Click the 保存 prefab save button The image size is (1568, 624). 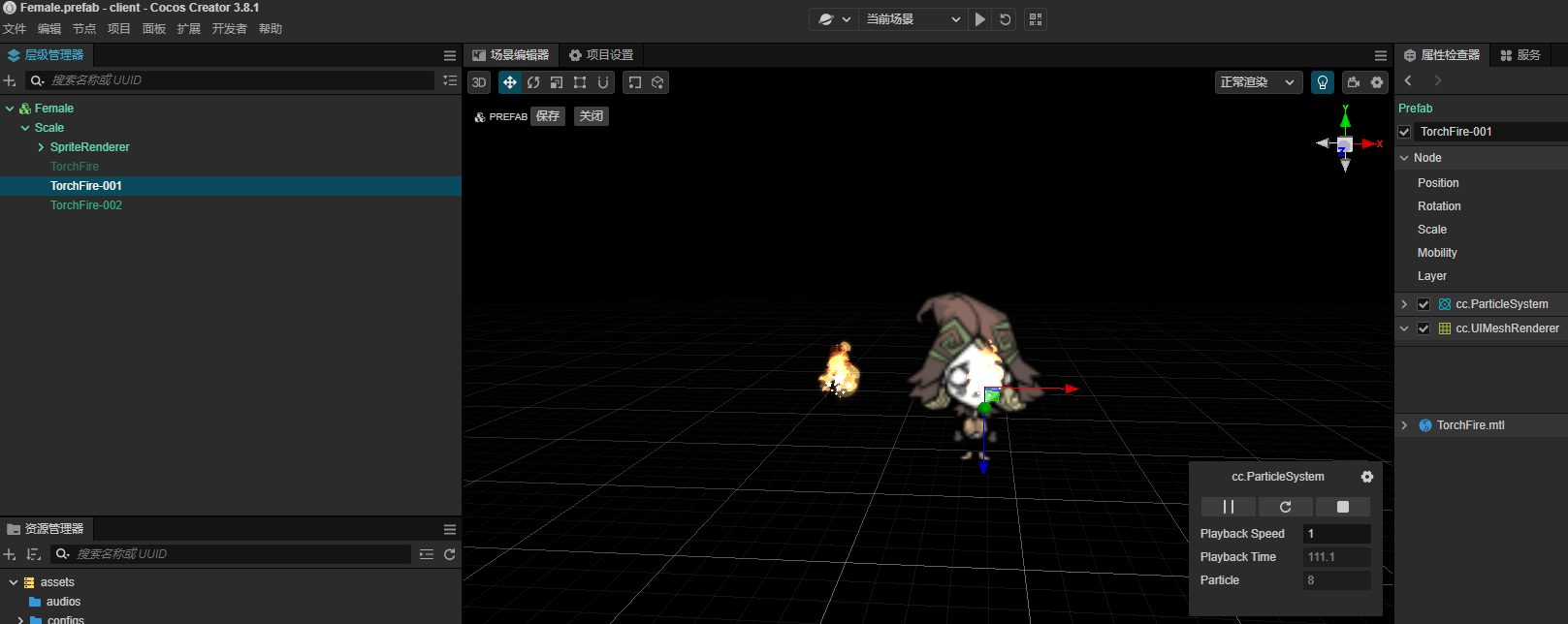pos(548,116)
